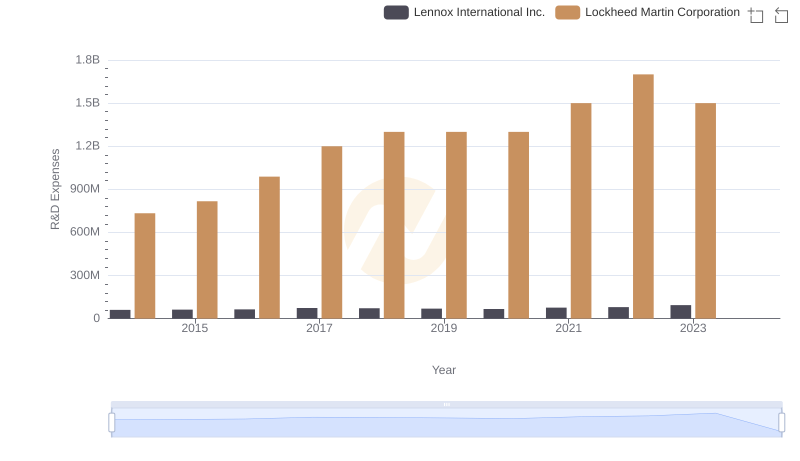Click the Lockheed Martin bar for 2022

tap(643, 196)
